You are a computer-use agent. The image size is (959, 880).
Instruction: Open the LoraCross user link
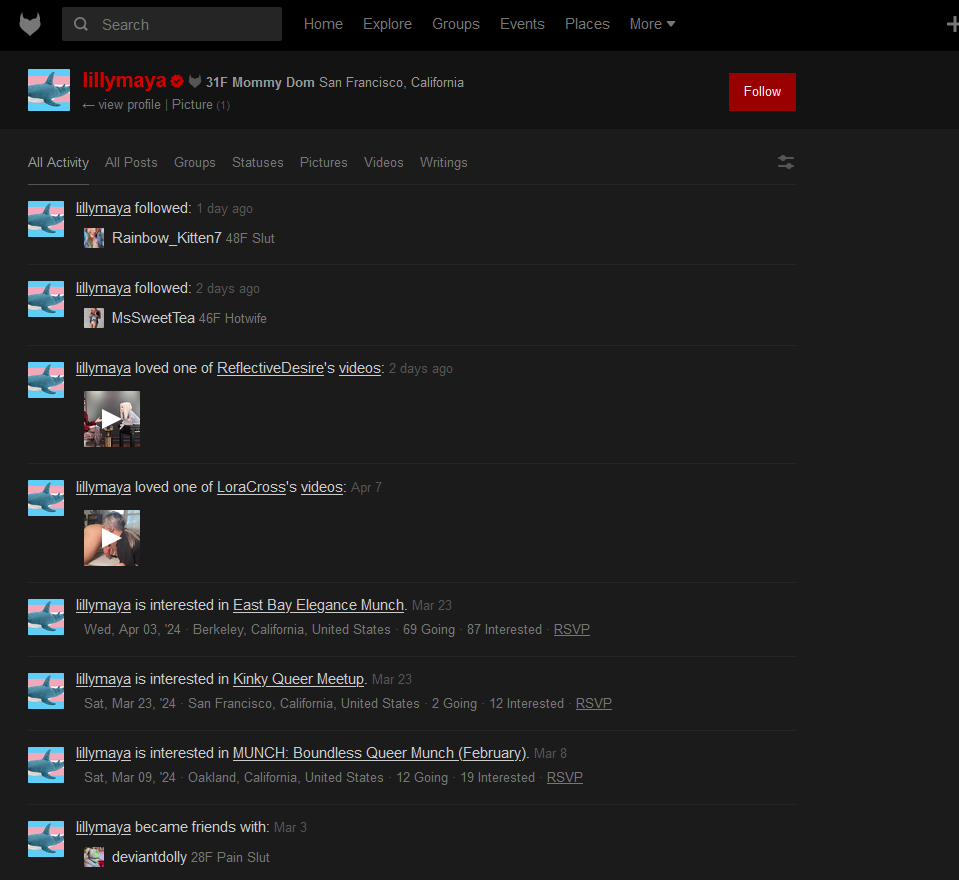point(251,487)
